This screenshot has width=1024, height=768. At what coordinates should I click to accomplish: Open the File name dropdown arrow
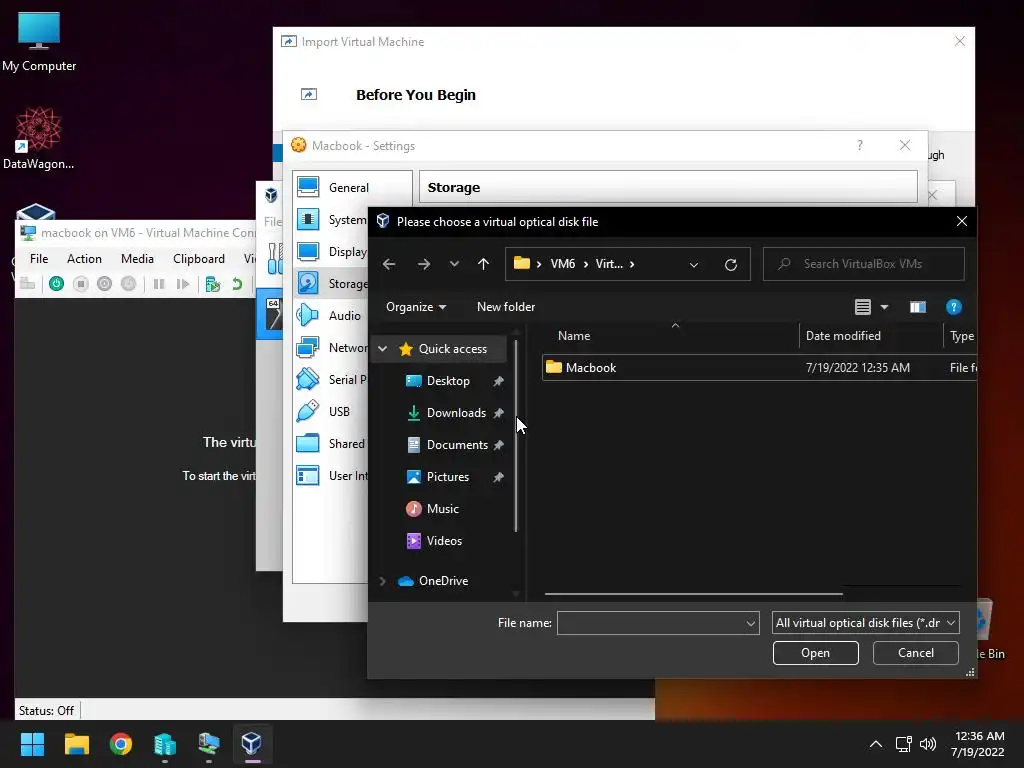pyautogui.click(x=750, y=623)
